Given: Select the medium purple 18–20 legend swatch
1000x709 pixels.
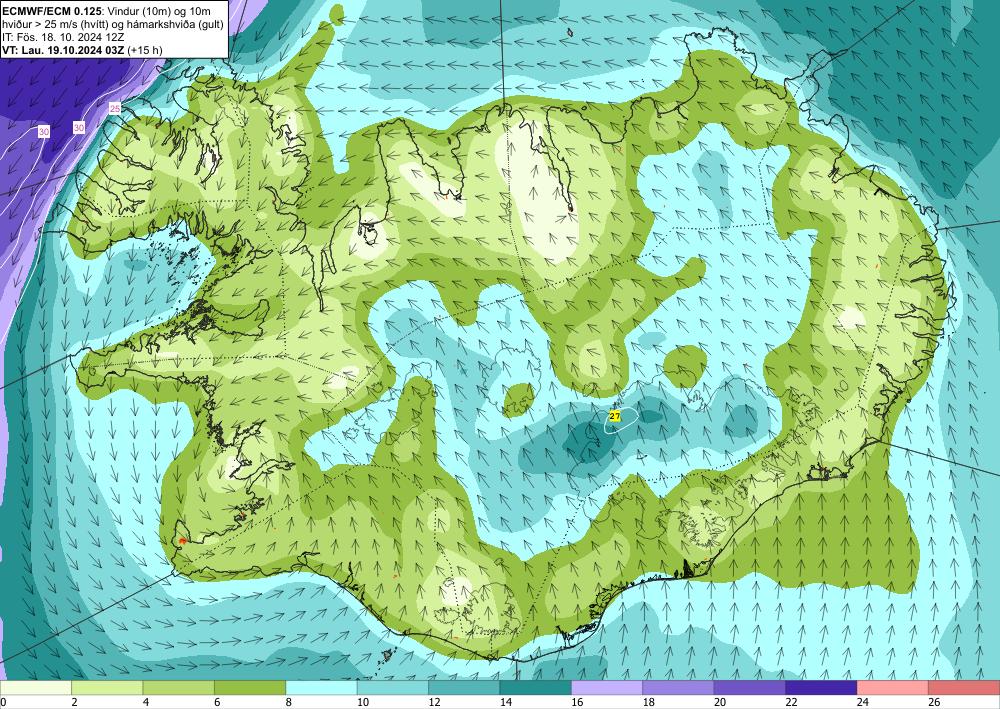Looking at the screenshot, I should coord(679,688).
